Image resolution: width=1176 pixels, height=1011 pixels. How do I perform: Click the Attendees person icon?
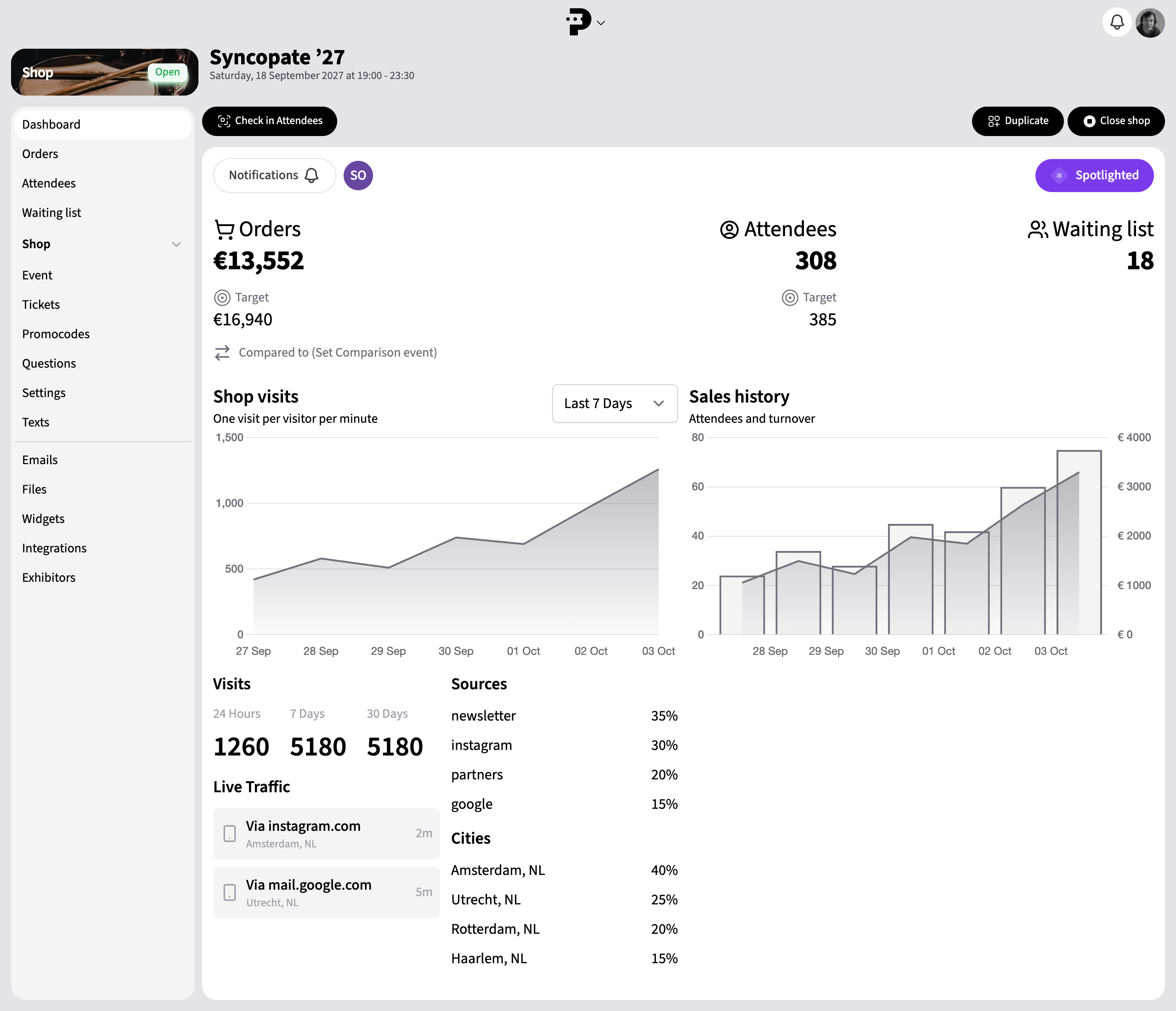click(x=729, y=229)
